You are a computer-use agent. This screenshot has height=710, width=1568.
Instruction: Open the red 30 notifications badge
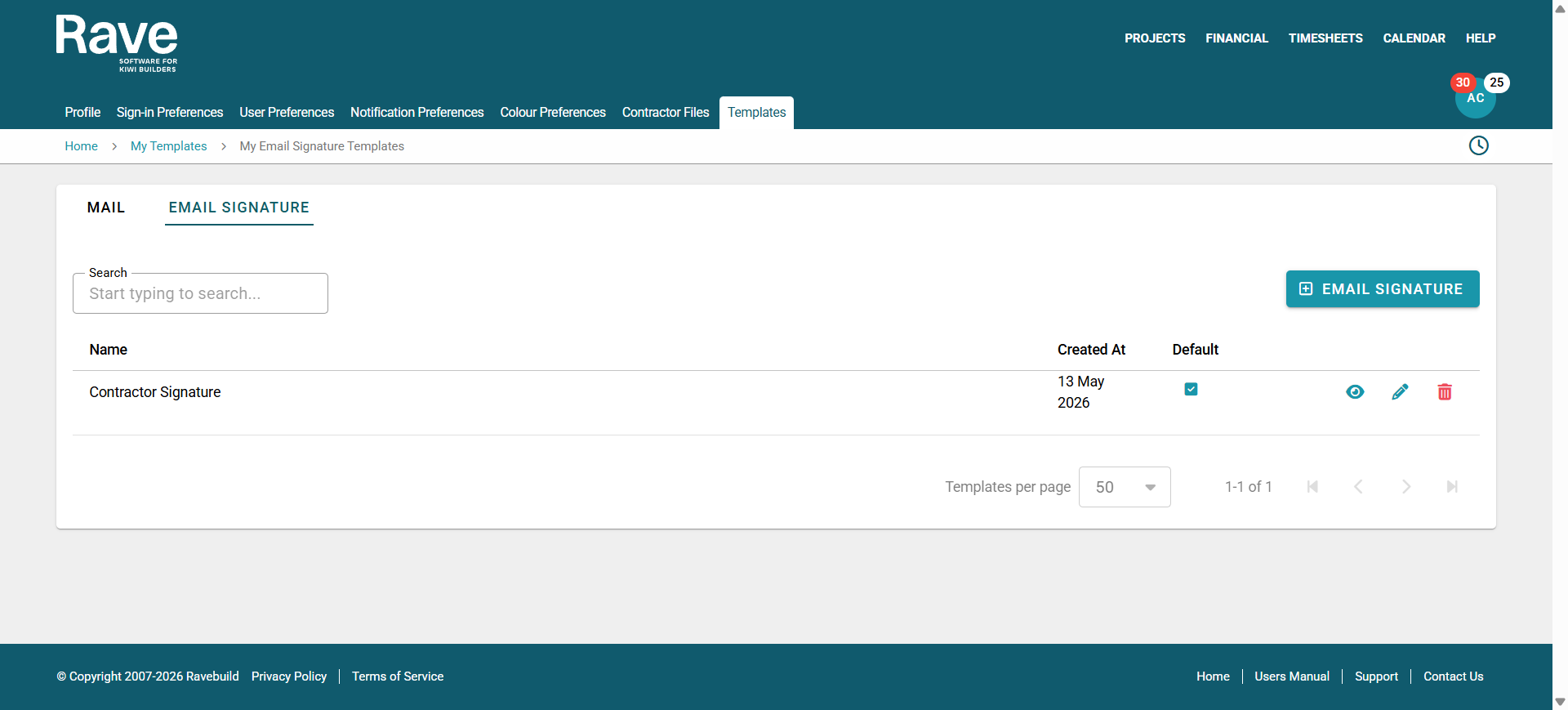[x=1463, y=83]
